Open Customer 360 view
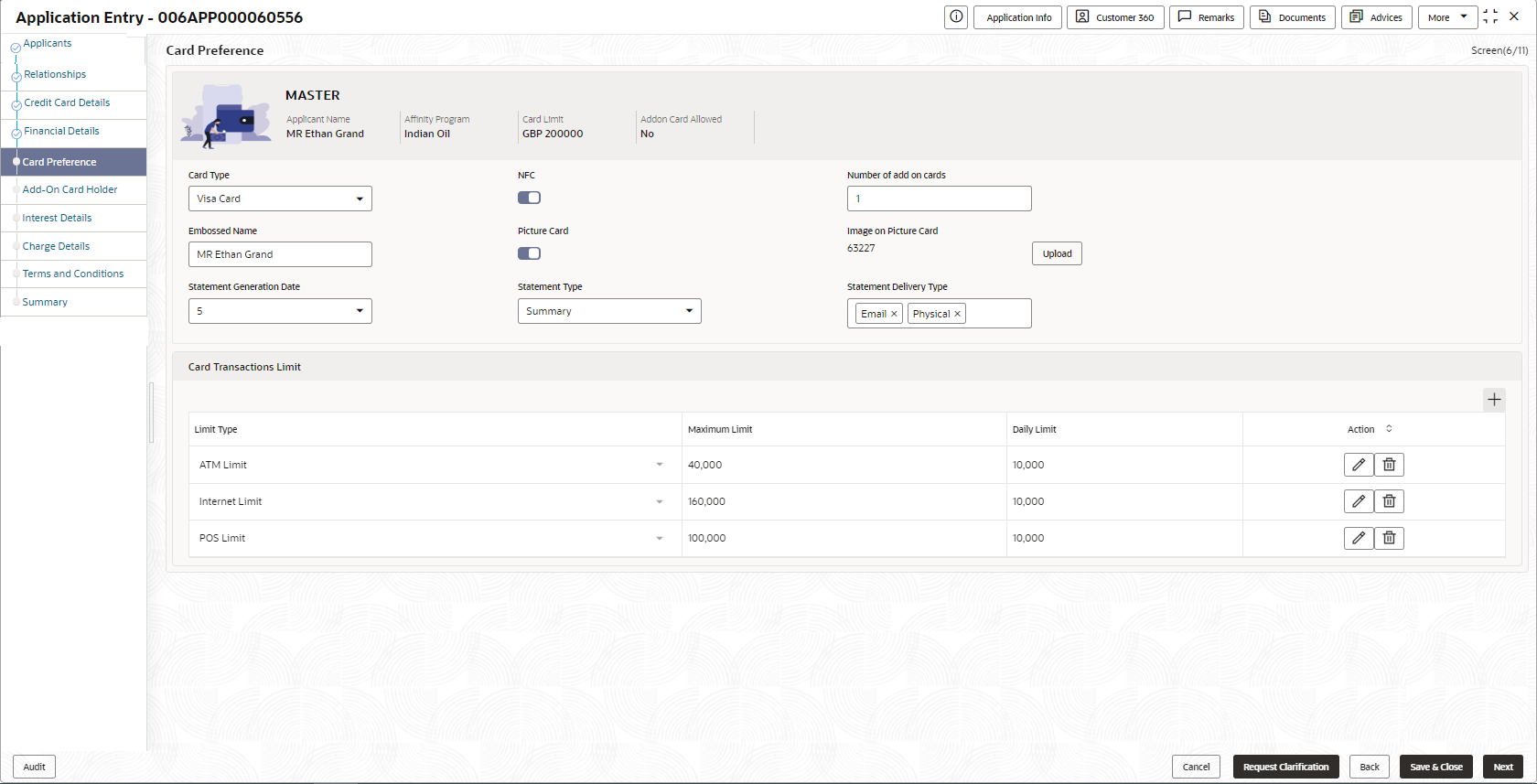The height and width of the screenshot is (784, 1537). (1115, 17)
